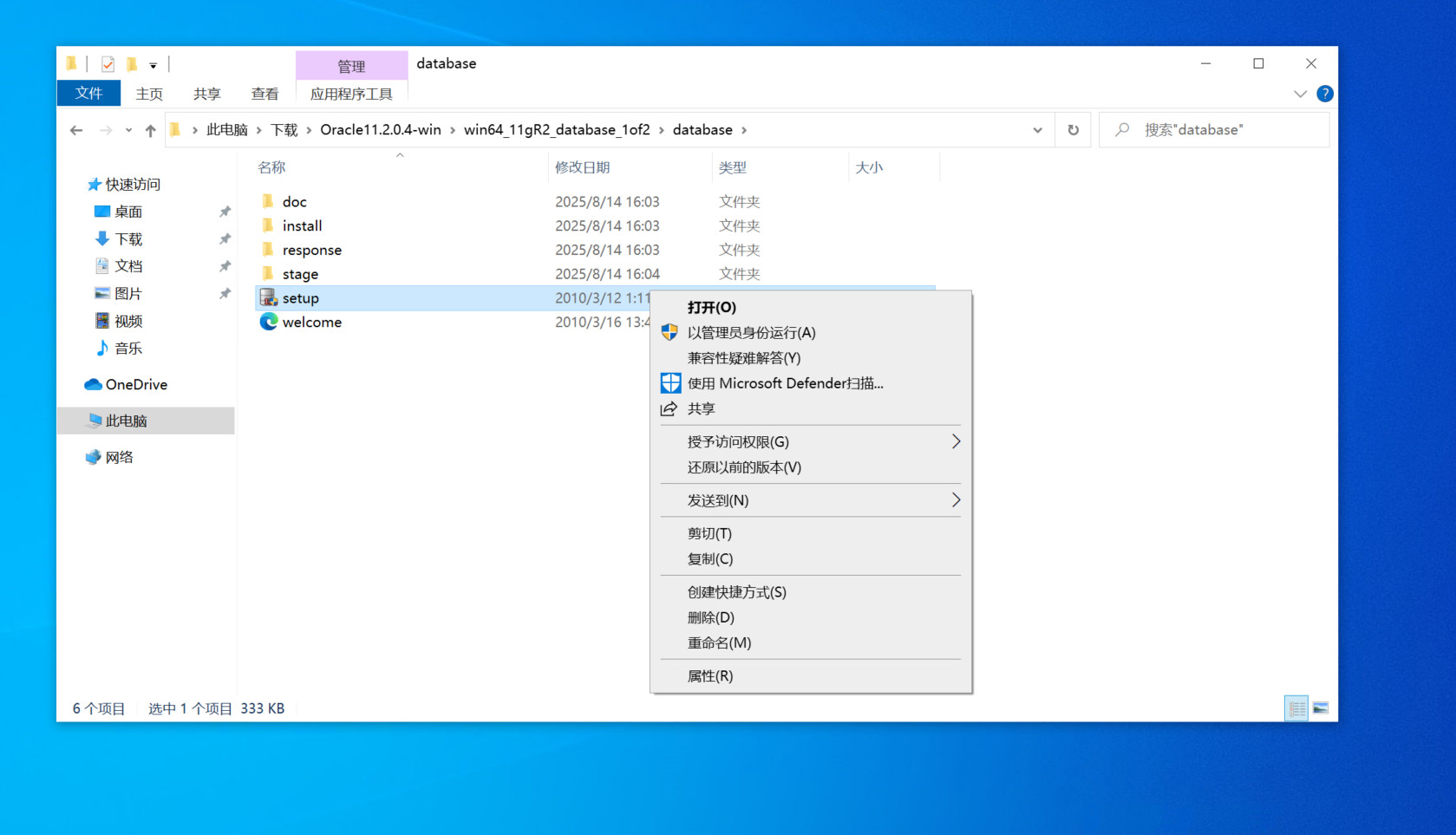Viewport: 1456px width, 835px height.
Task: Click the refresh button beside address bar
Action: 1073,130
